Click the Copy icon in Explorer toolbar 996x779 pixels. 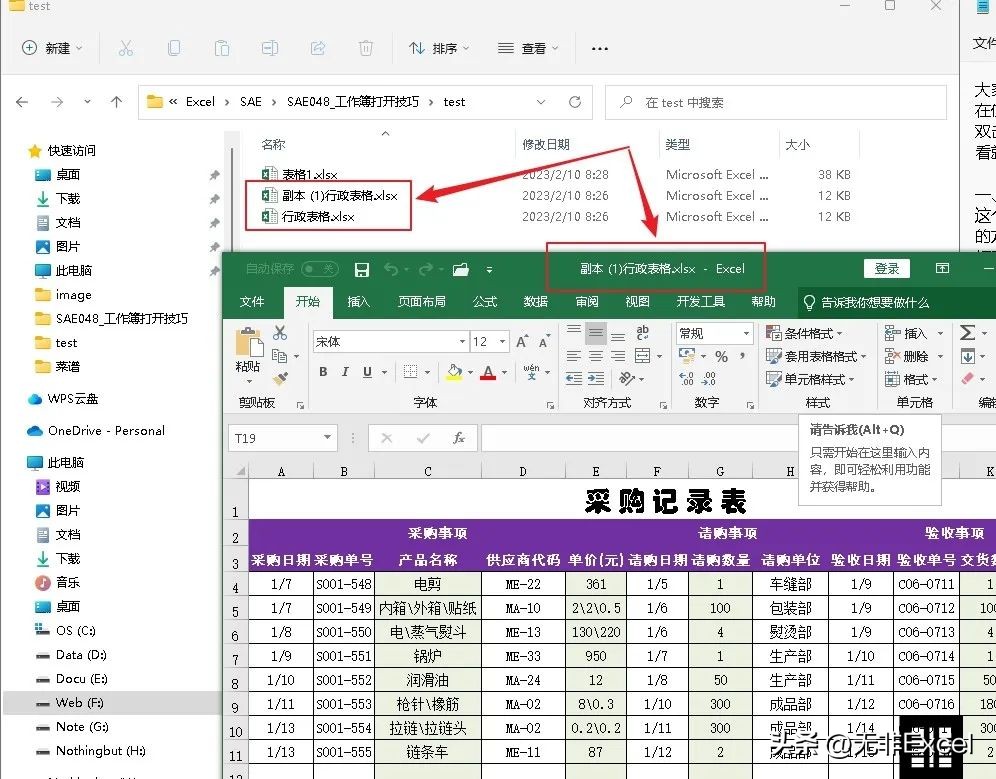pyautogui.click(x=173, y=48)
